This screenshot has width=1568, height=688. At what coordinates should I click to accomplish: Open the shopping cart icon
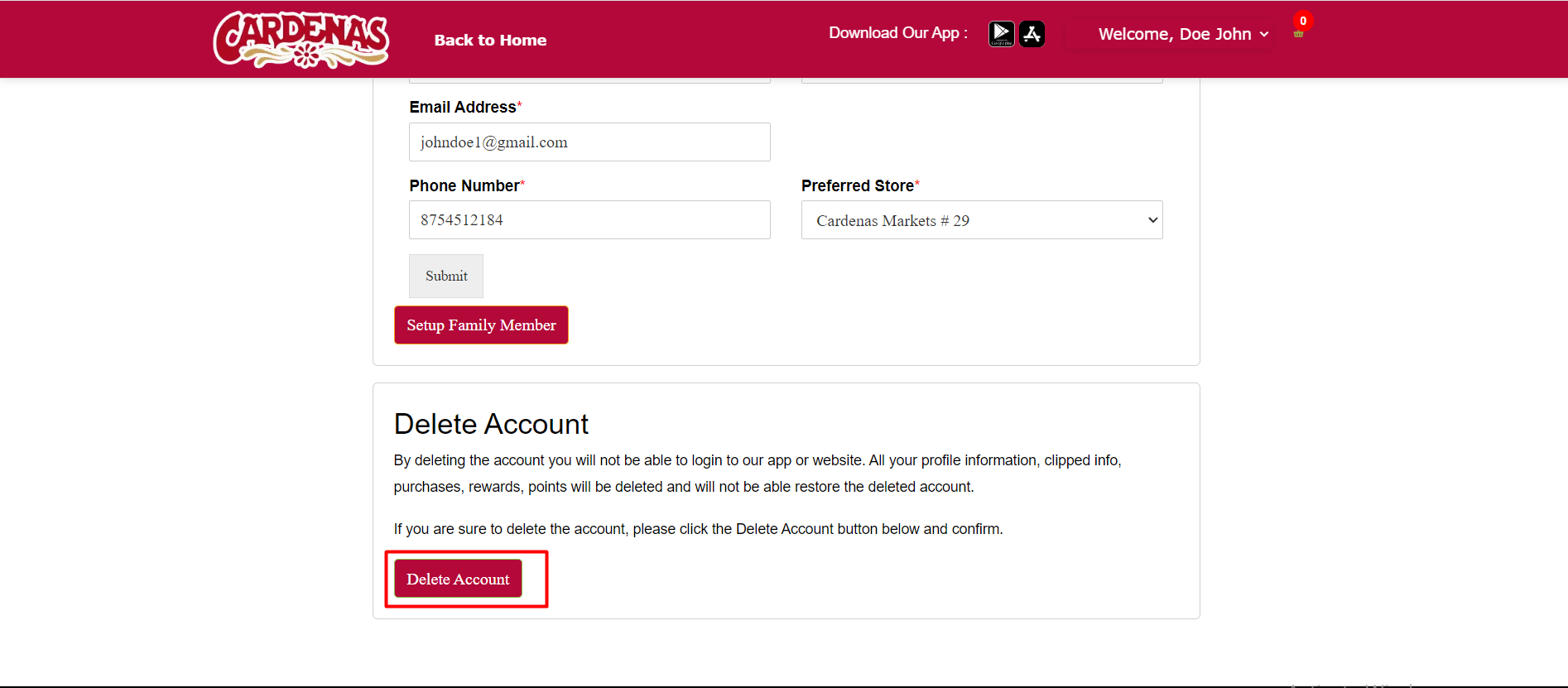click(1298, 33)
